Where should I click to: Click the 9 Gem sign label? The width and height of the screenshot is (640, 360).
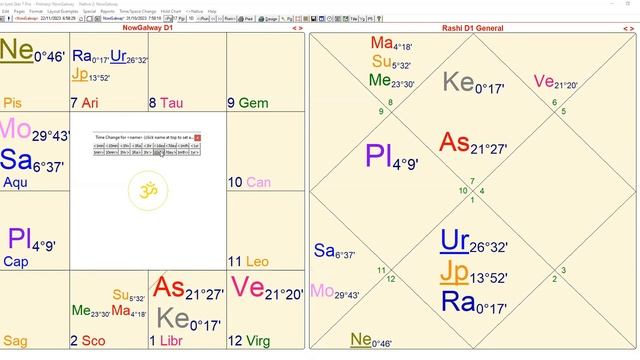pyautogui.click(x=248, y=103)
